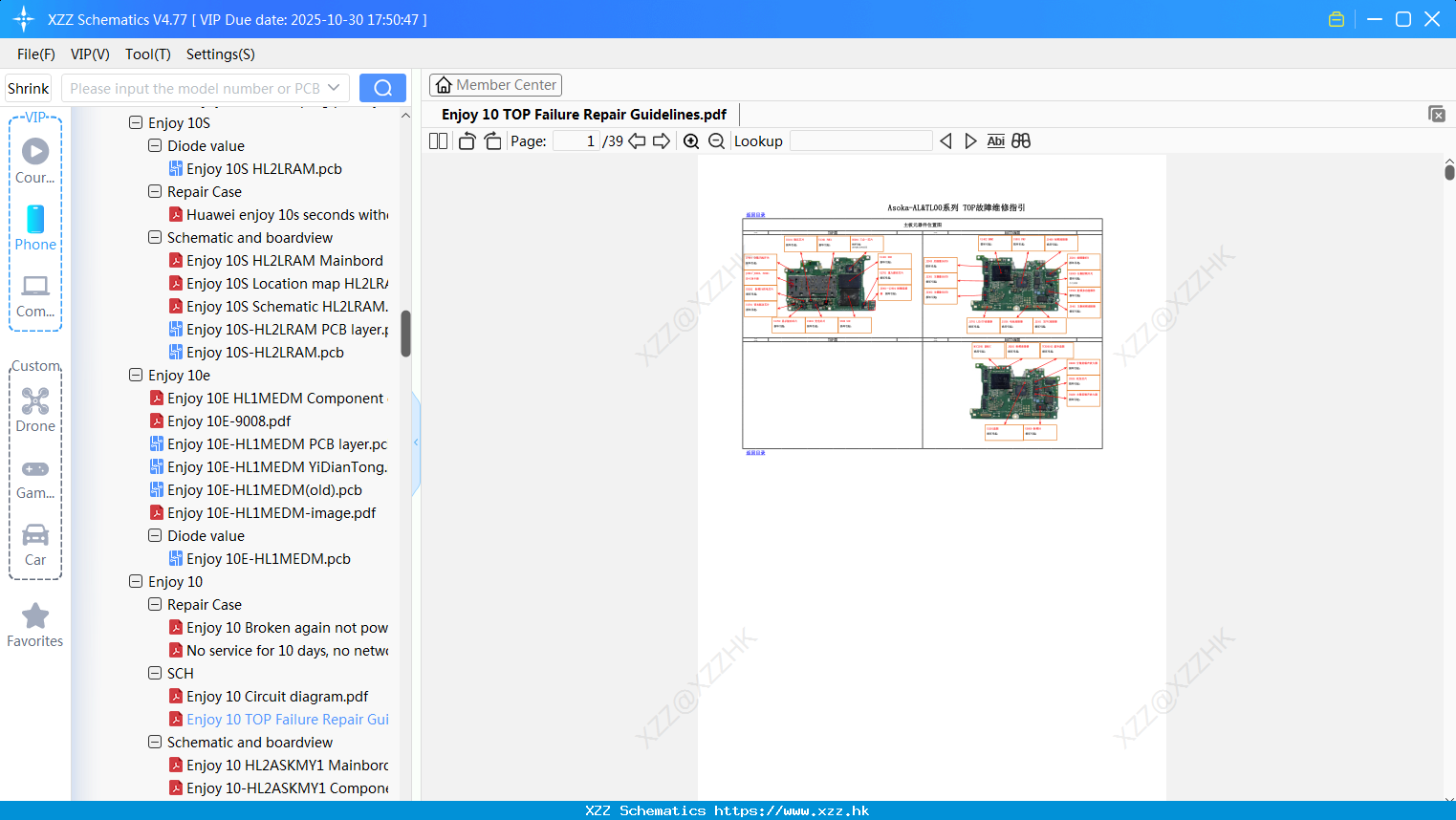The image size is (1456, 820).
Task: Open the www.xzz.hk website link
Action: click(792, 810)
